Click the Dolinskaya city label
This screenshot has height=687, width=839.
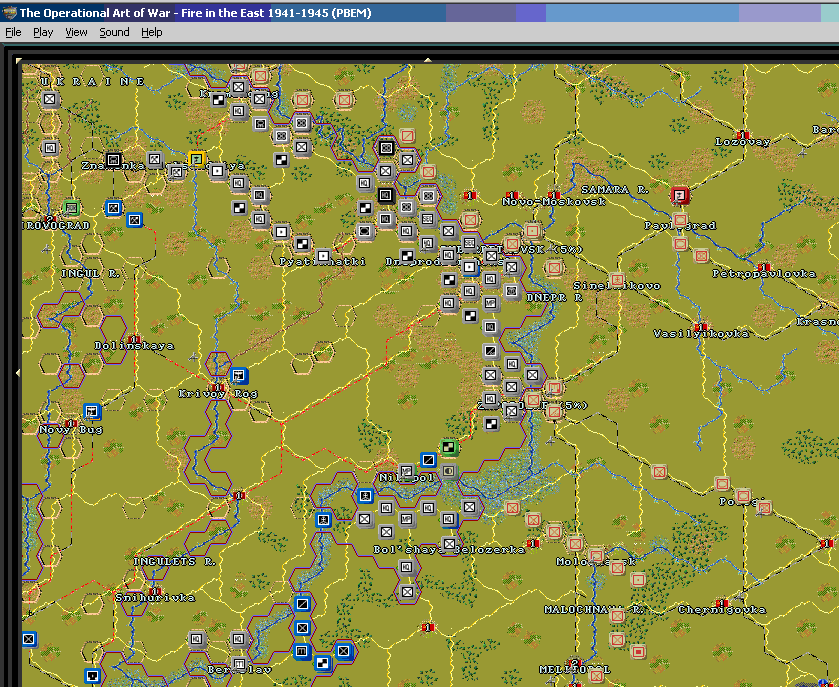click(134, 346)
